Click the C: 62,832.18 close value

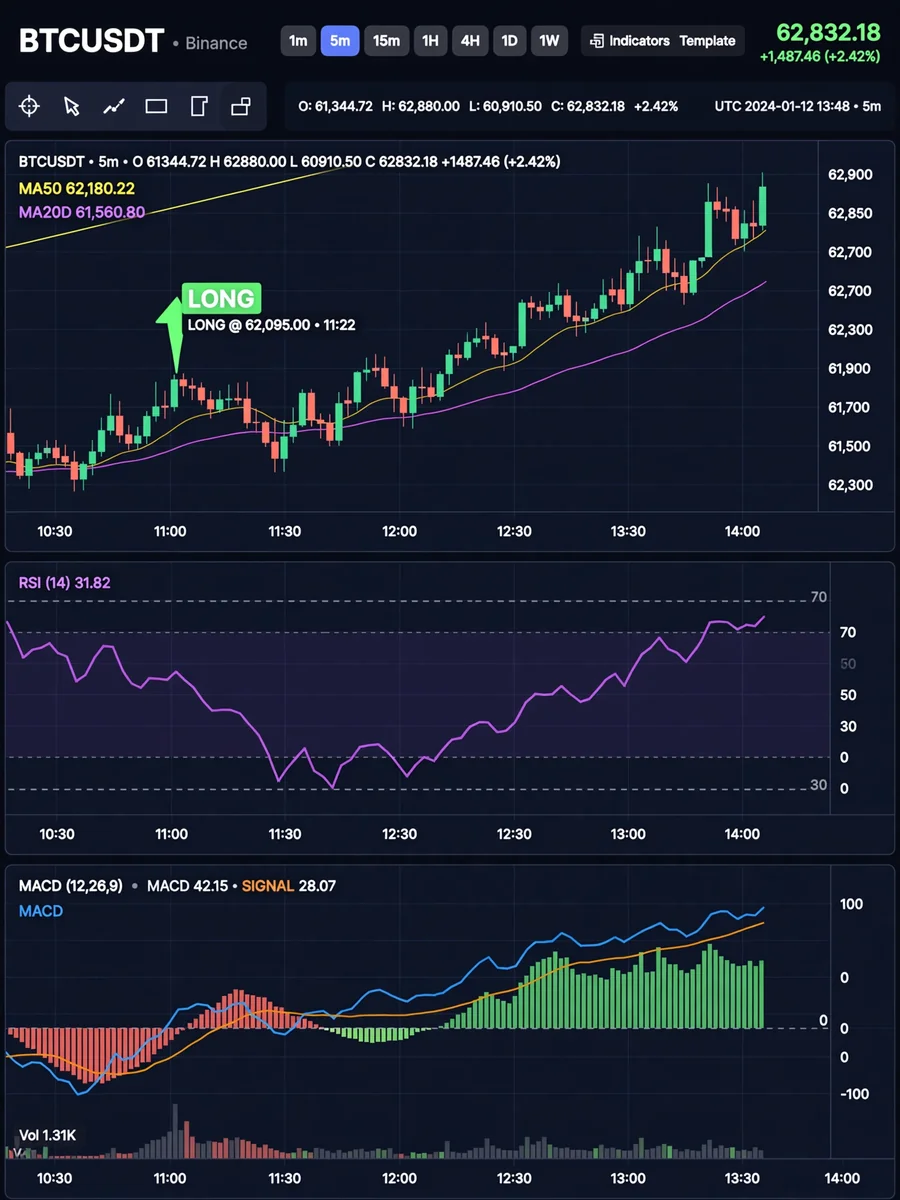(x=589, y=106)
